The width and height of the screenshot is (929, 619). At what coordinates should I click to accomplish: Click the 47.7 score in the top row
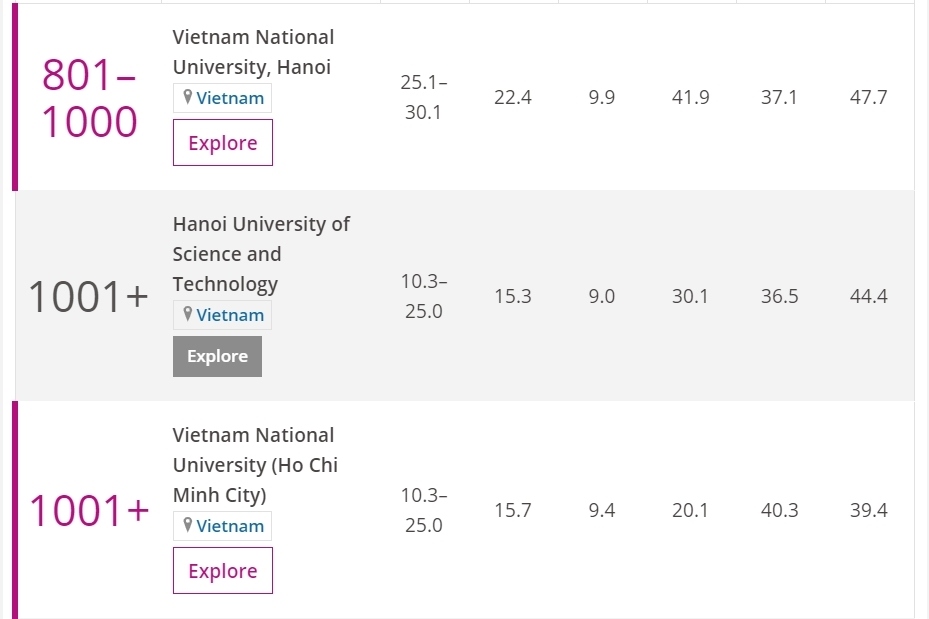click(x=868, y=98)
